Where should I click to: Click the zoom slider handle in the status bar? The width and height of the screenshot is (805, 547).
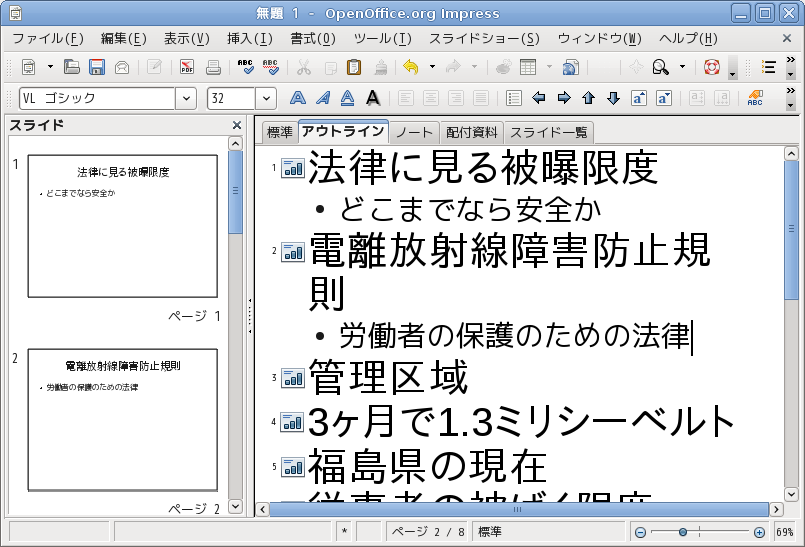(683, 532)
